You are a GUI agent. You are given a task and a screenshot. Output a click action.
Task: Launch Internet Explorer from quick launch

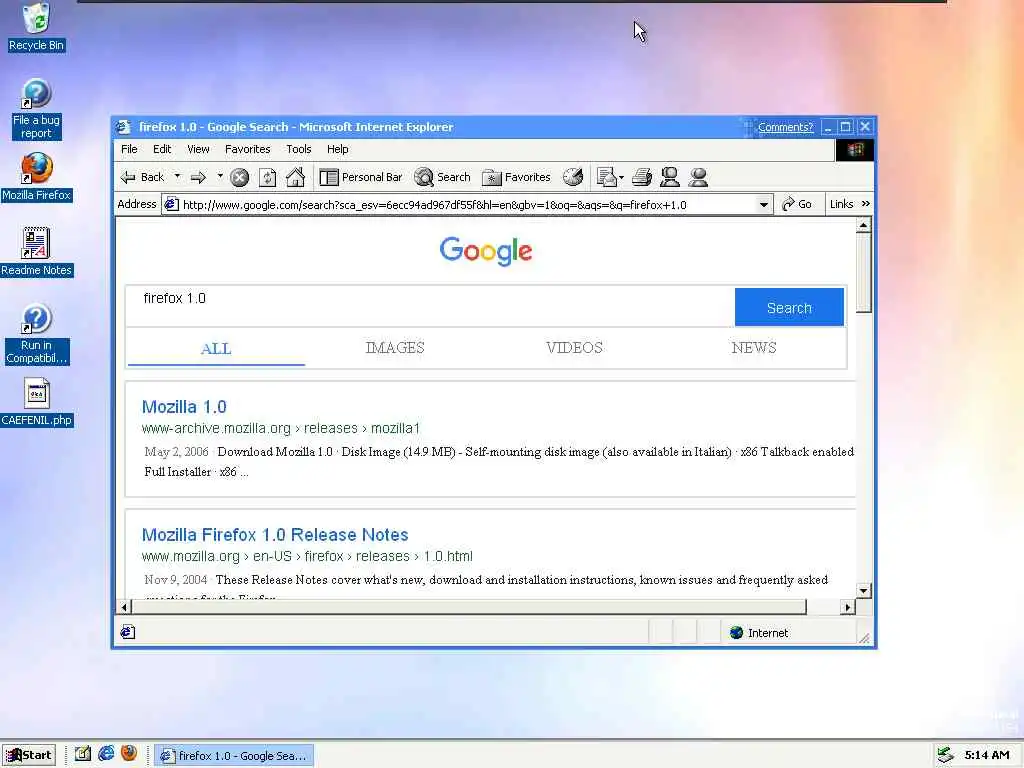coord(106,754)
